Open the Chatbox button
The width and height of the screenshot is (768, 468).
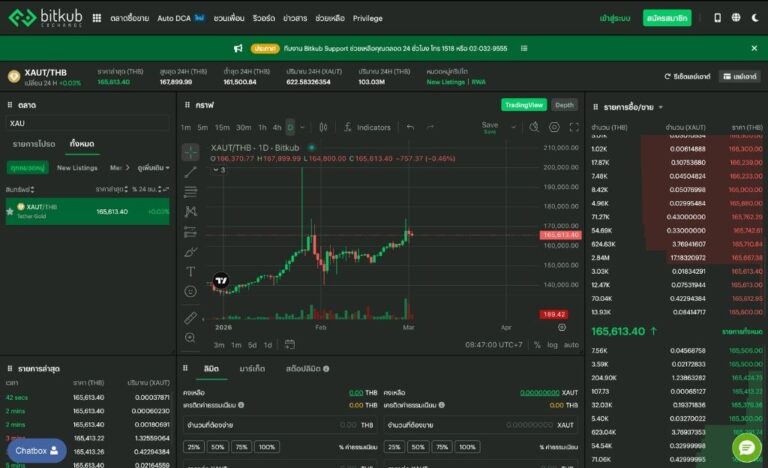click(37, 450)
